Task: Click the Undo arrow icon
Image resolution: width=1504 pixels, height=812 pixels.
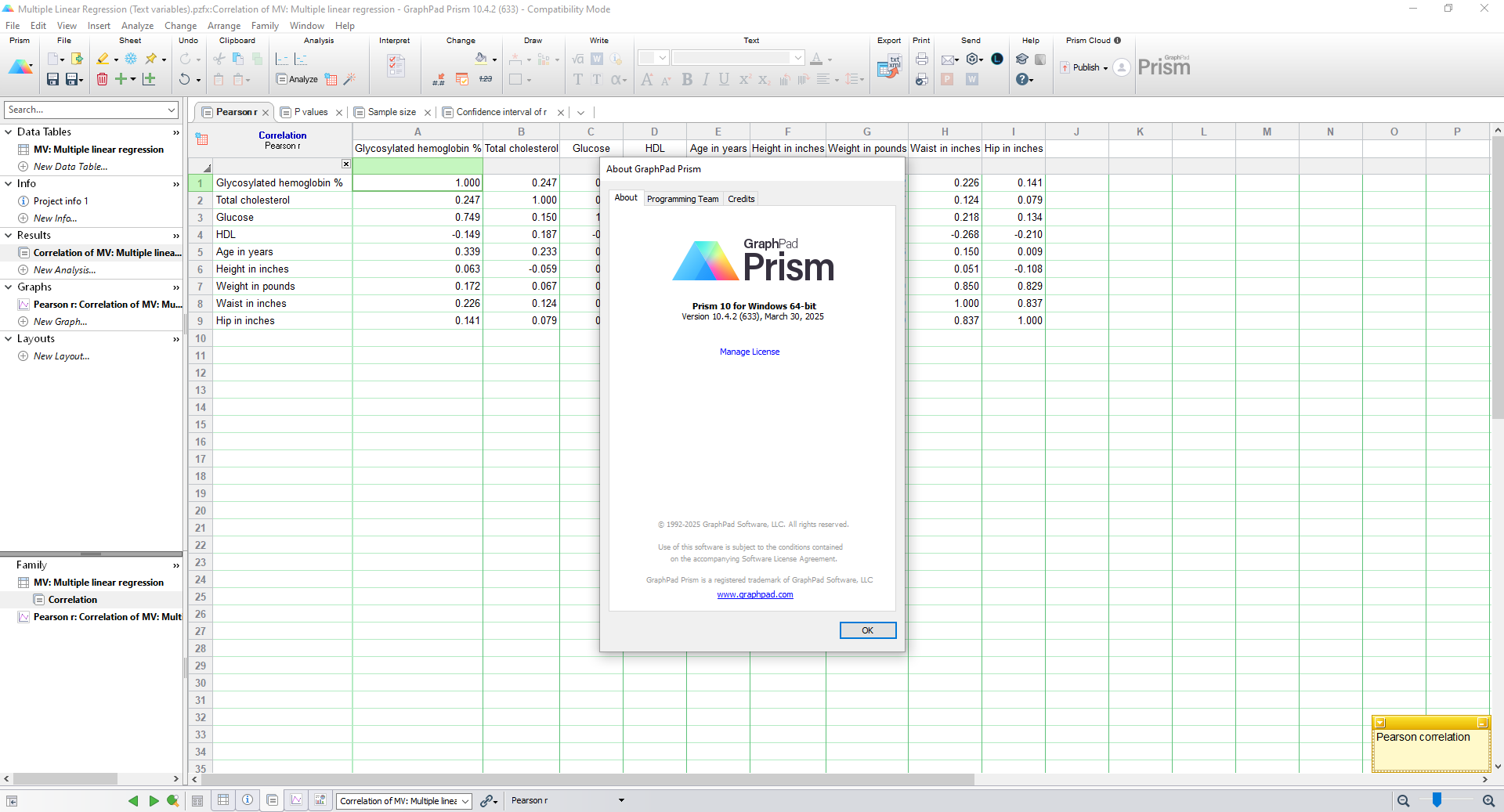Action: click(184, 79)
